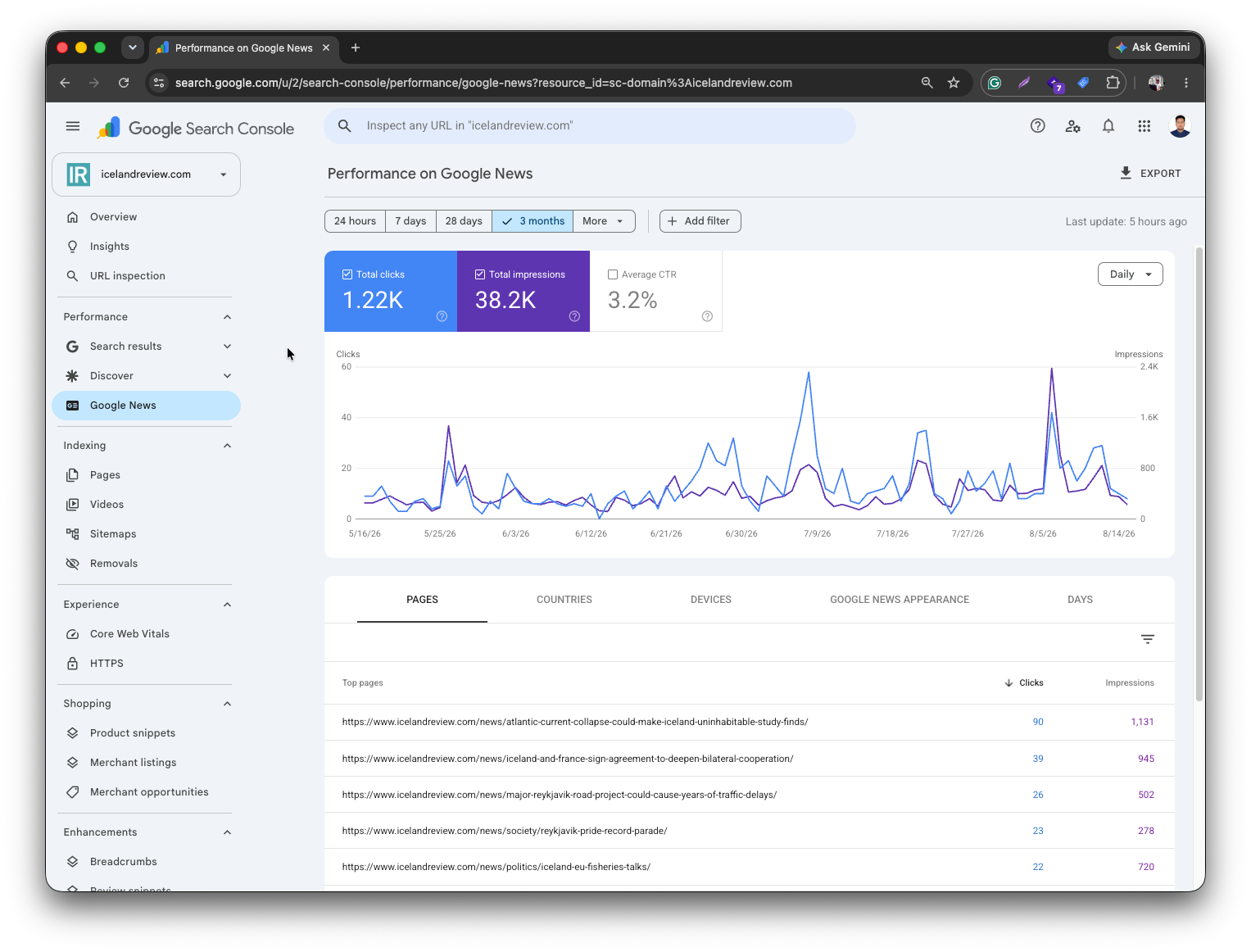Switch to the COUNTRIES tab

coord(564,600)
